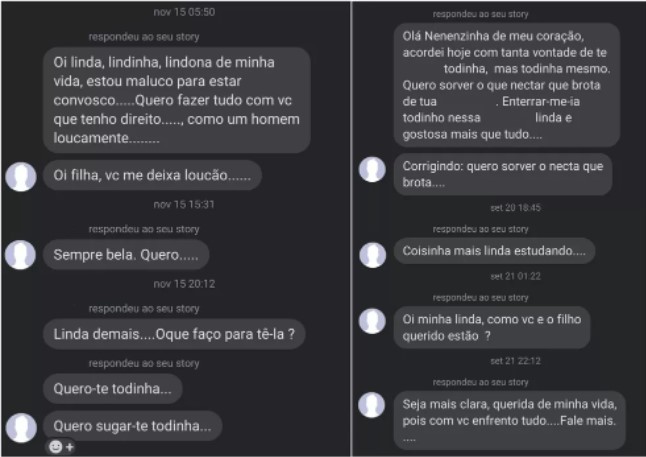The width and height of the screenshot is (646, 457).
Task: Click the 'set 20 18:45' timestamp
Action: click(x=515, y=208)
